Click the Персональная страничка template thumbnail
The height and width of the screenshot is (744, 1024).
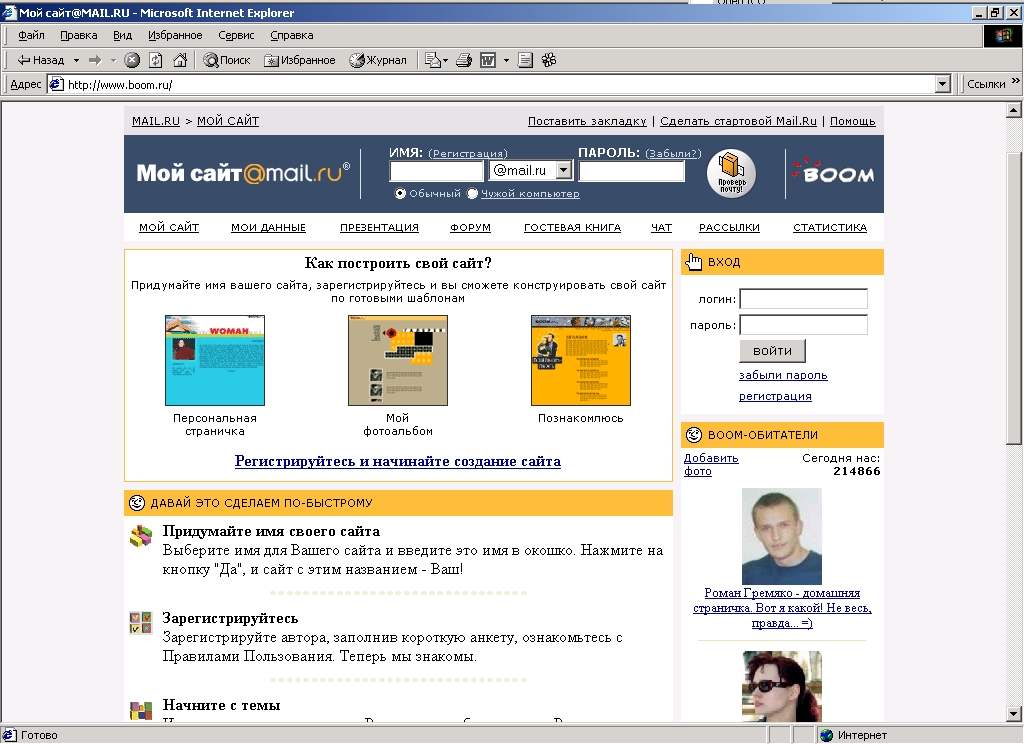pos(215,360)
